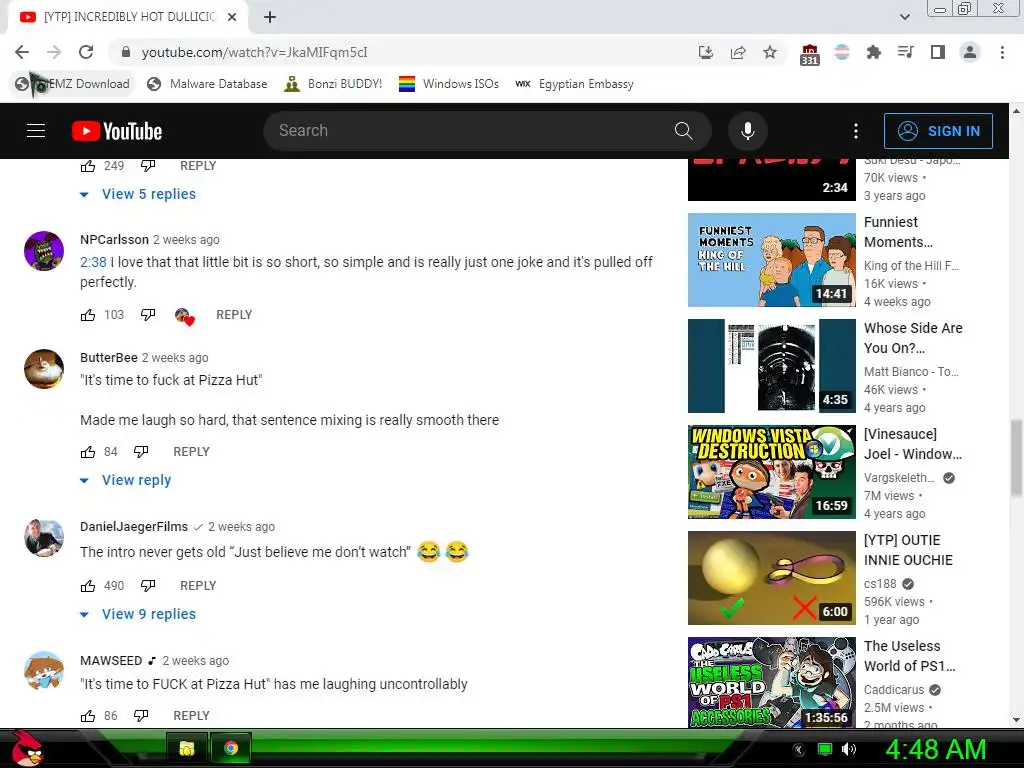Image resolution: width=1024 pixels, height=768 pixels.
Task: Open Chrome three-dot menu
Action: 1002,52
